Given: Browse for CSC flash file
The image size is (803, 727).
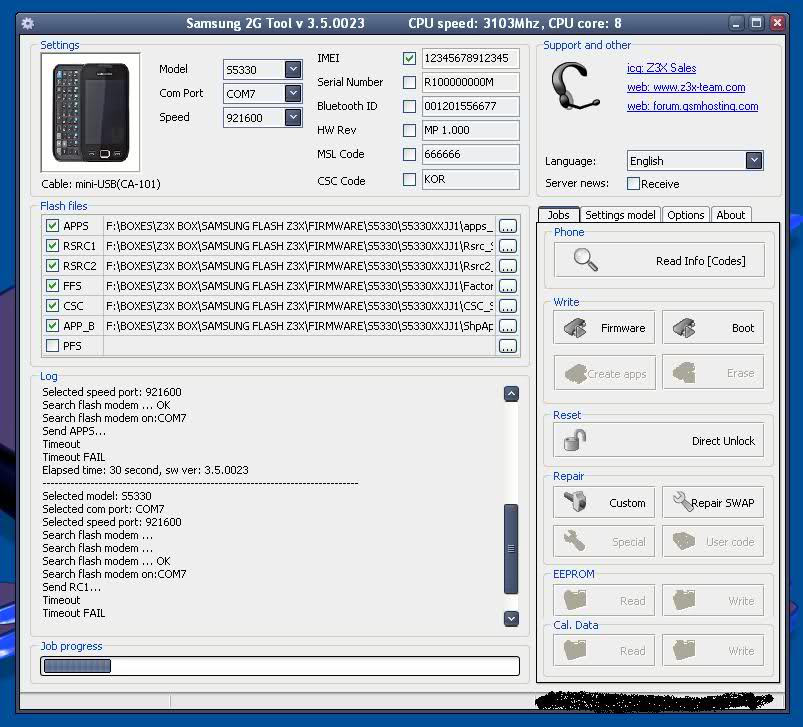Looking at the screenshot, I should click(508, 306).
